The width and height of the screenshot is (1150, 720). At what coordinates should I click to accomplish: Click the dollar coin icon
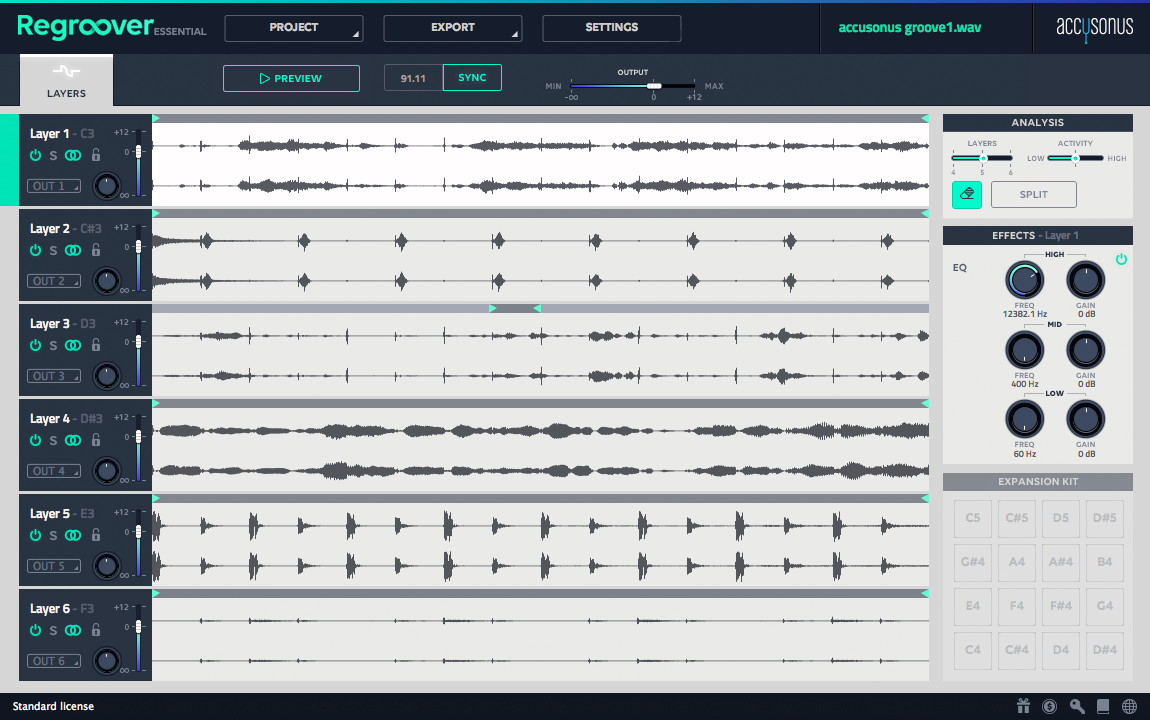click(x=1050, y=706)
